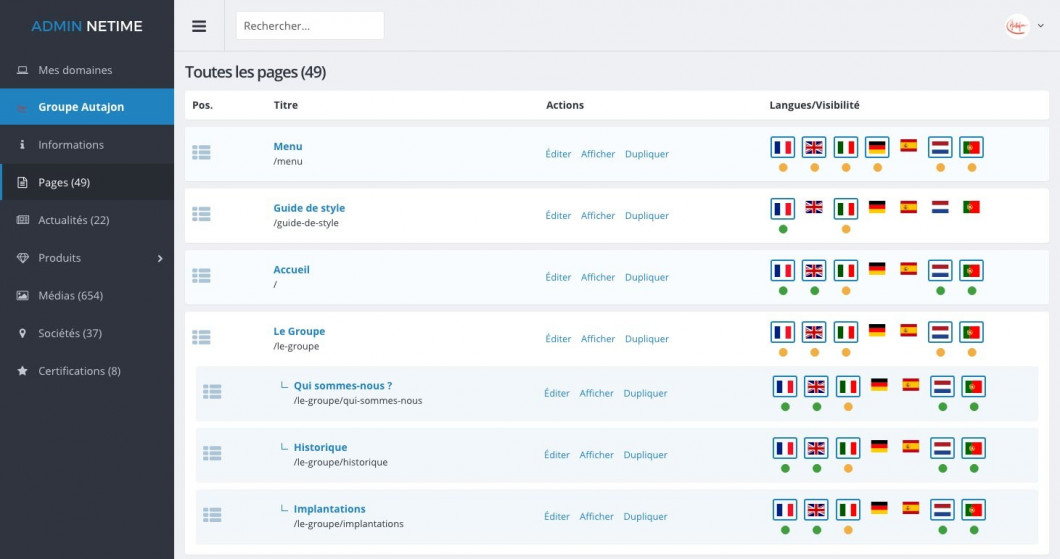1060x559 pixels.
Task: Toggle German flag on Historique row
Action: [879, 446]
